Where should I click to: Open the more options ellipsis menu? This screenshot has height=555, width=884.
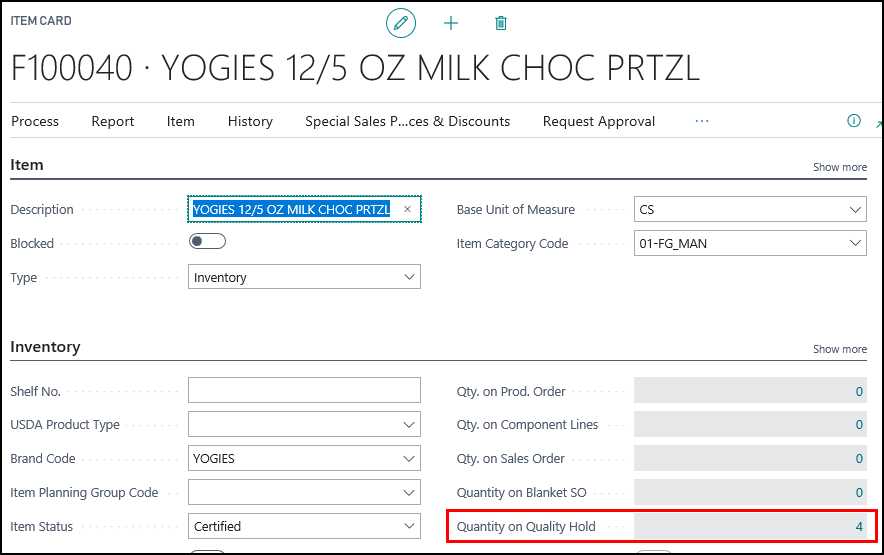tap(701, 121)
